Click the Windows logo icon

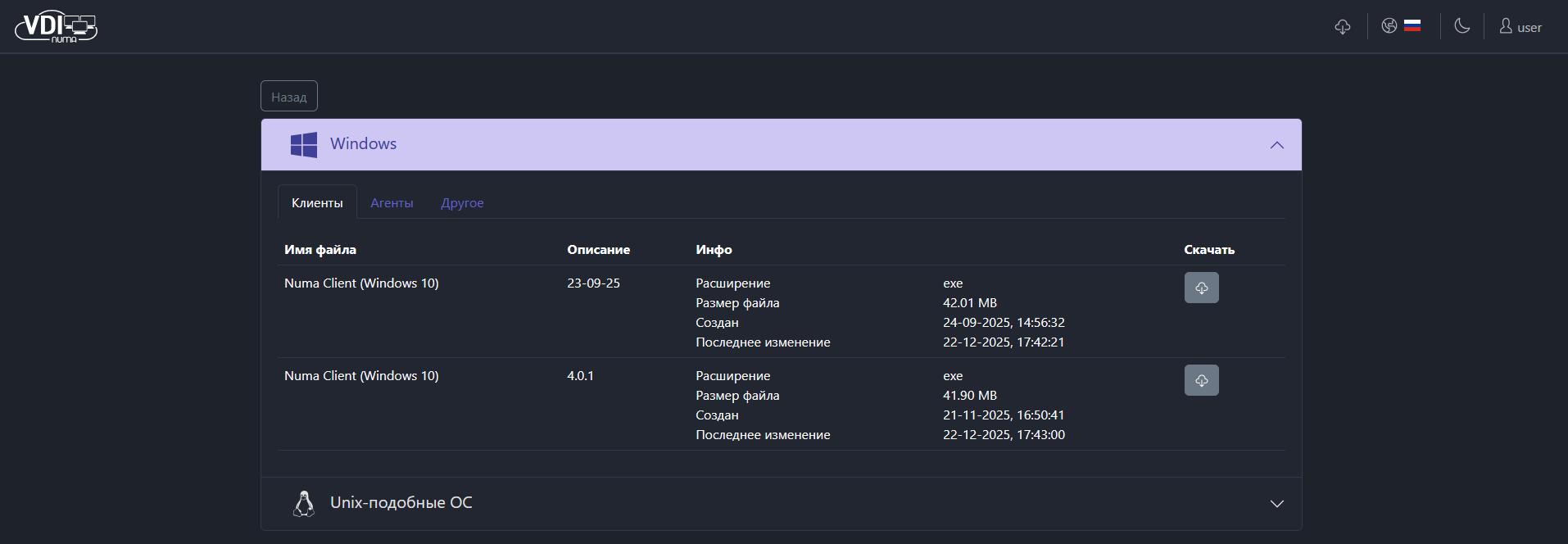[304, 145]
